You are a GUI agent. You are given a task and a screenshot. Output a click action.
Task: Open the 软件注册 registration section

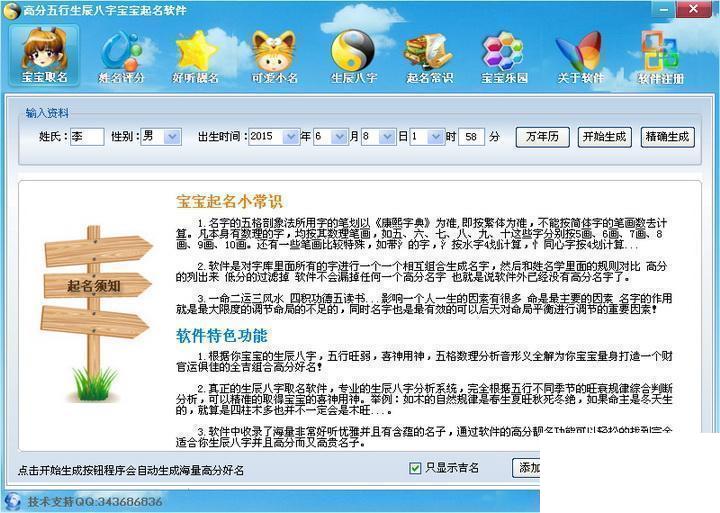click(x=660, y=58)
